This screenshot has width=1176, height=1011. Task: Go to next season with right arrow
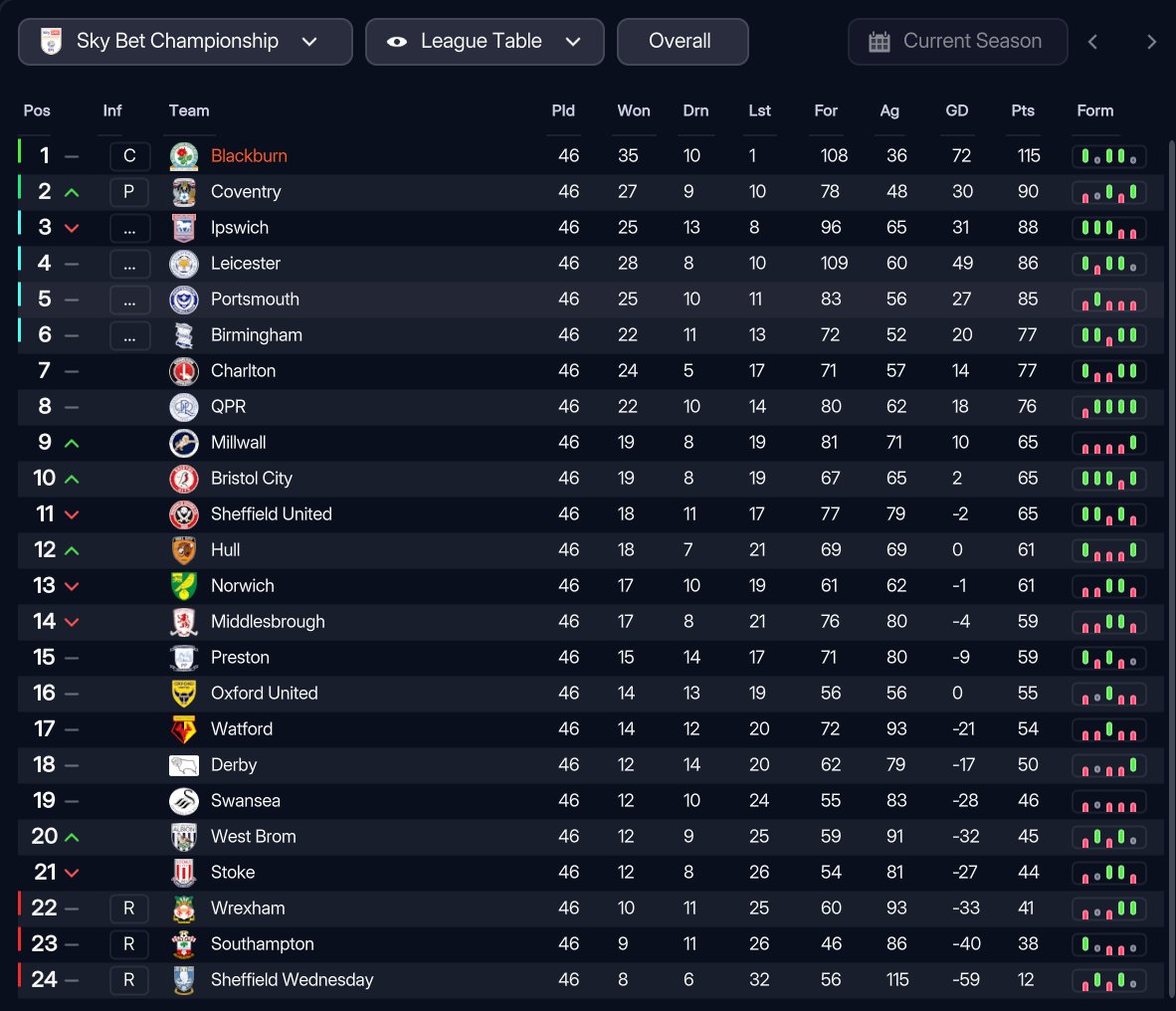click(x=1151, y=42)
